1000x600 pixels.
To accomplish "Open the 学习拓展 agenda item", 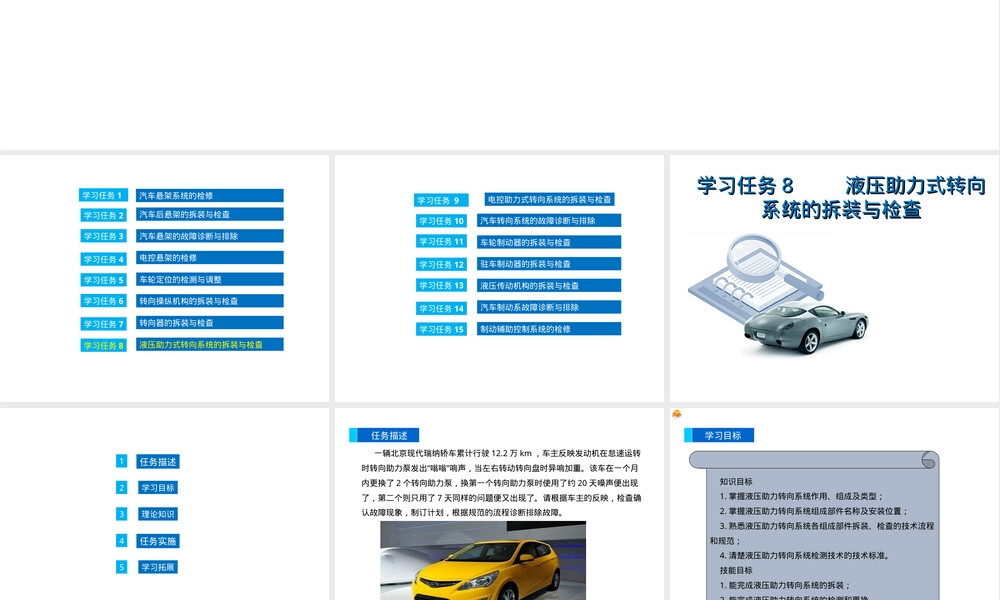I will (x=158, y=567).
